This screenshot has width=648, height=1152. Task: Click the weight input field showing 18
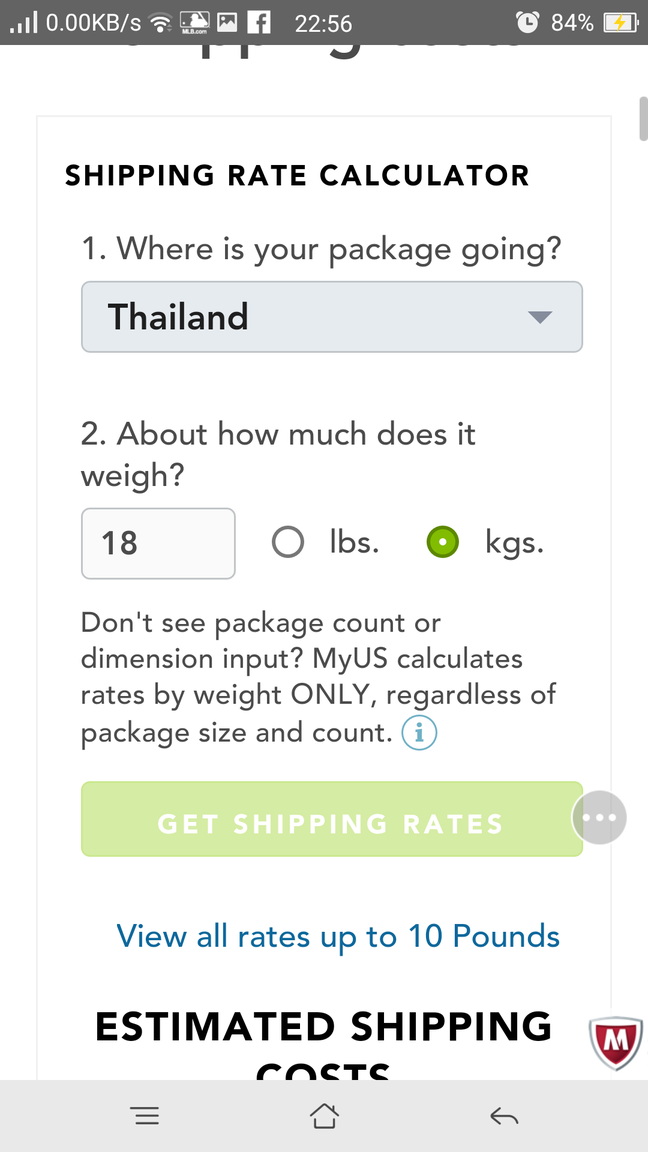point(158,544)
